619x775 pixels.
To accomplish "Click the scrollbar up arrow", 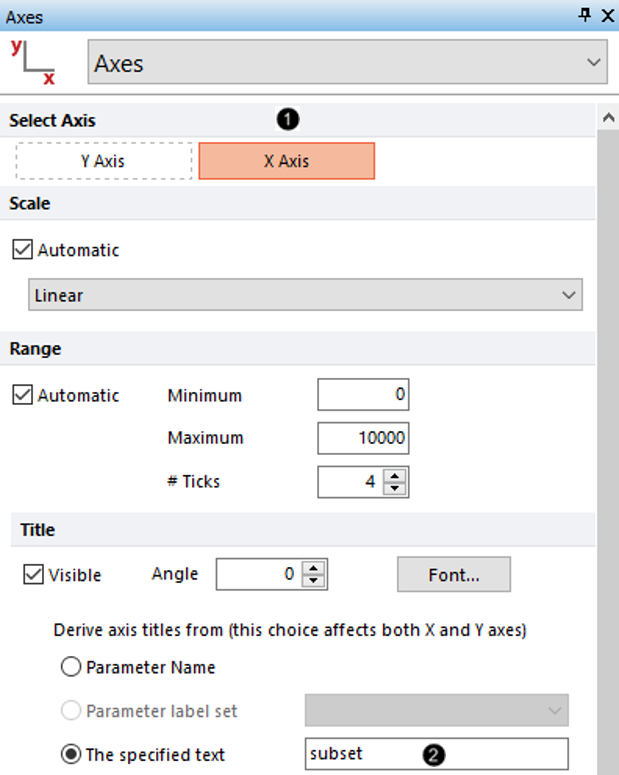I will pos(608,118).
